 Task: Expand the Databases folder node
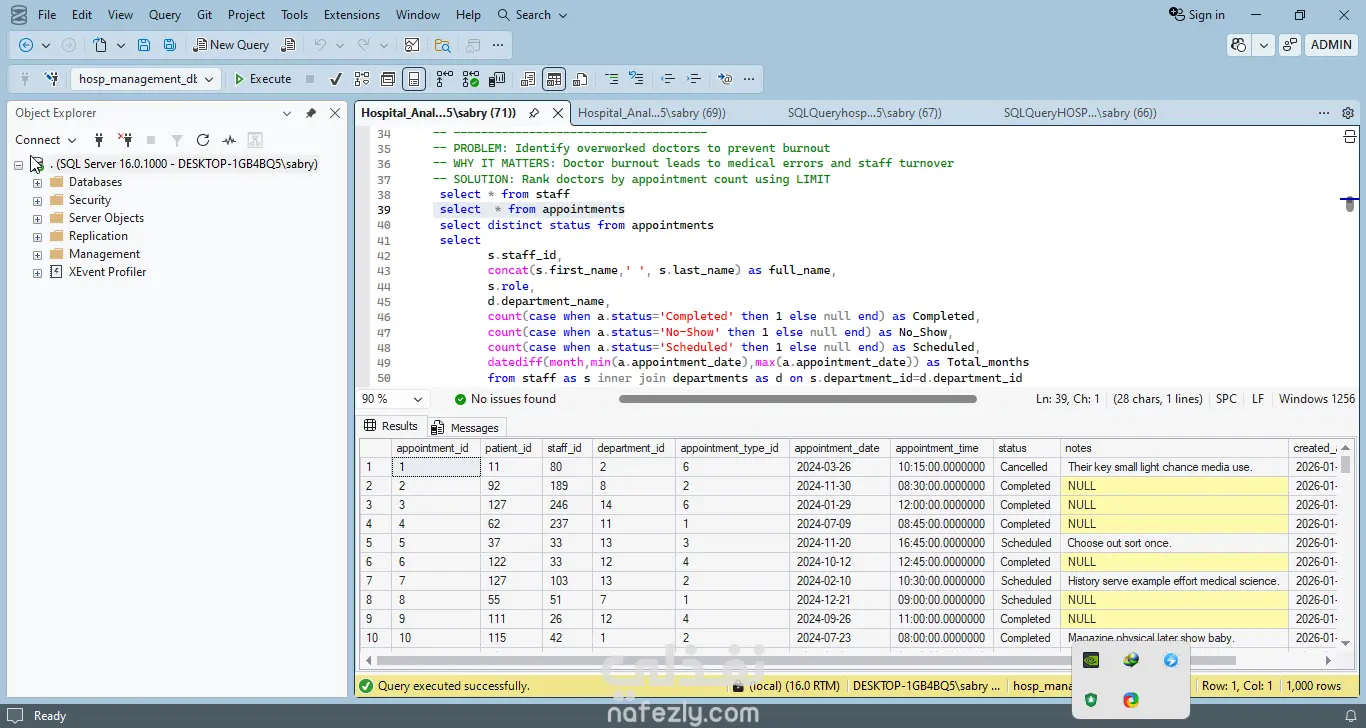(x=38, y=182)
